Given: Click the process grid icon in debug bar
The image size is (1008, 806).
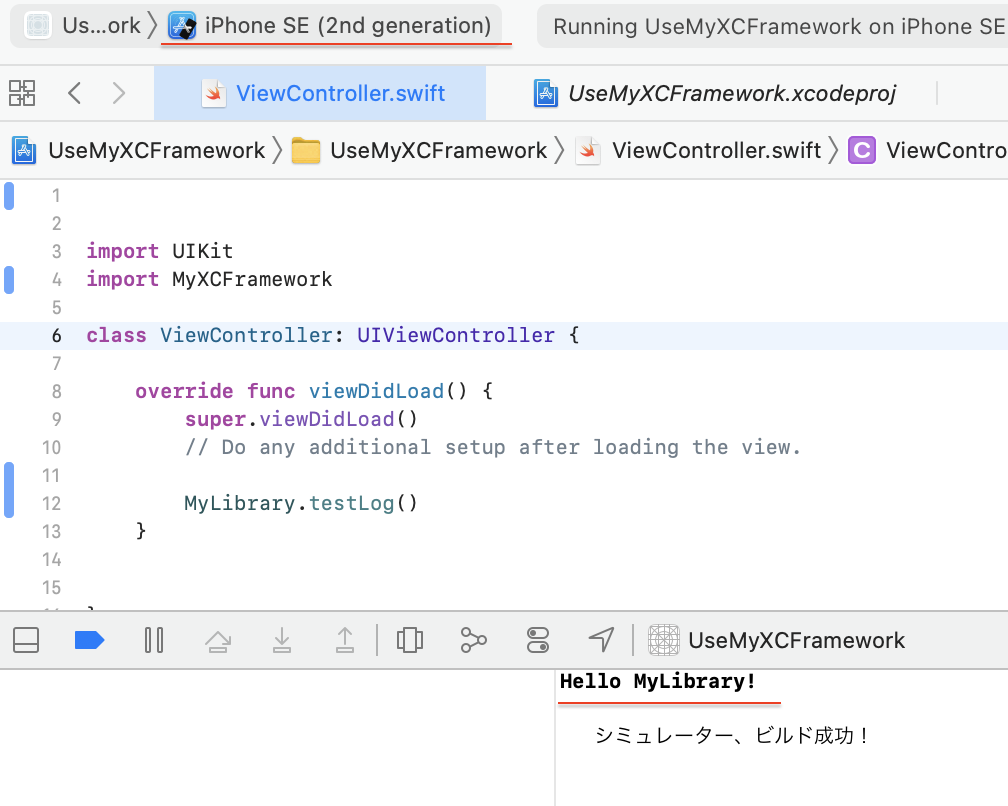Looking at the screenshot, I should click(663, 640).
